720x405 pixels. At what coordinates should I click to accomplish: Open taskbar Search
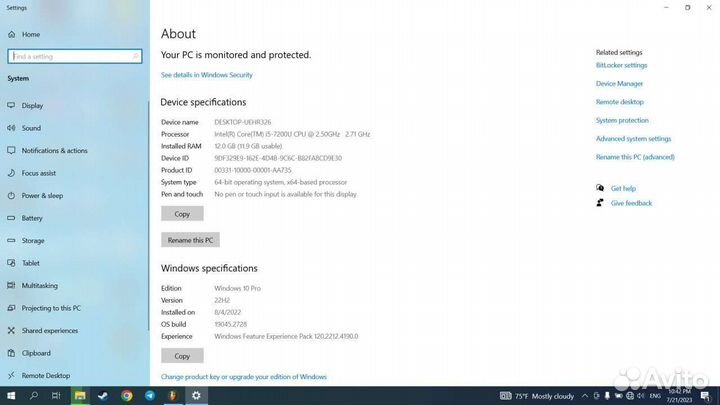pyautogui.click(x=34, y=396)
